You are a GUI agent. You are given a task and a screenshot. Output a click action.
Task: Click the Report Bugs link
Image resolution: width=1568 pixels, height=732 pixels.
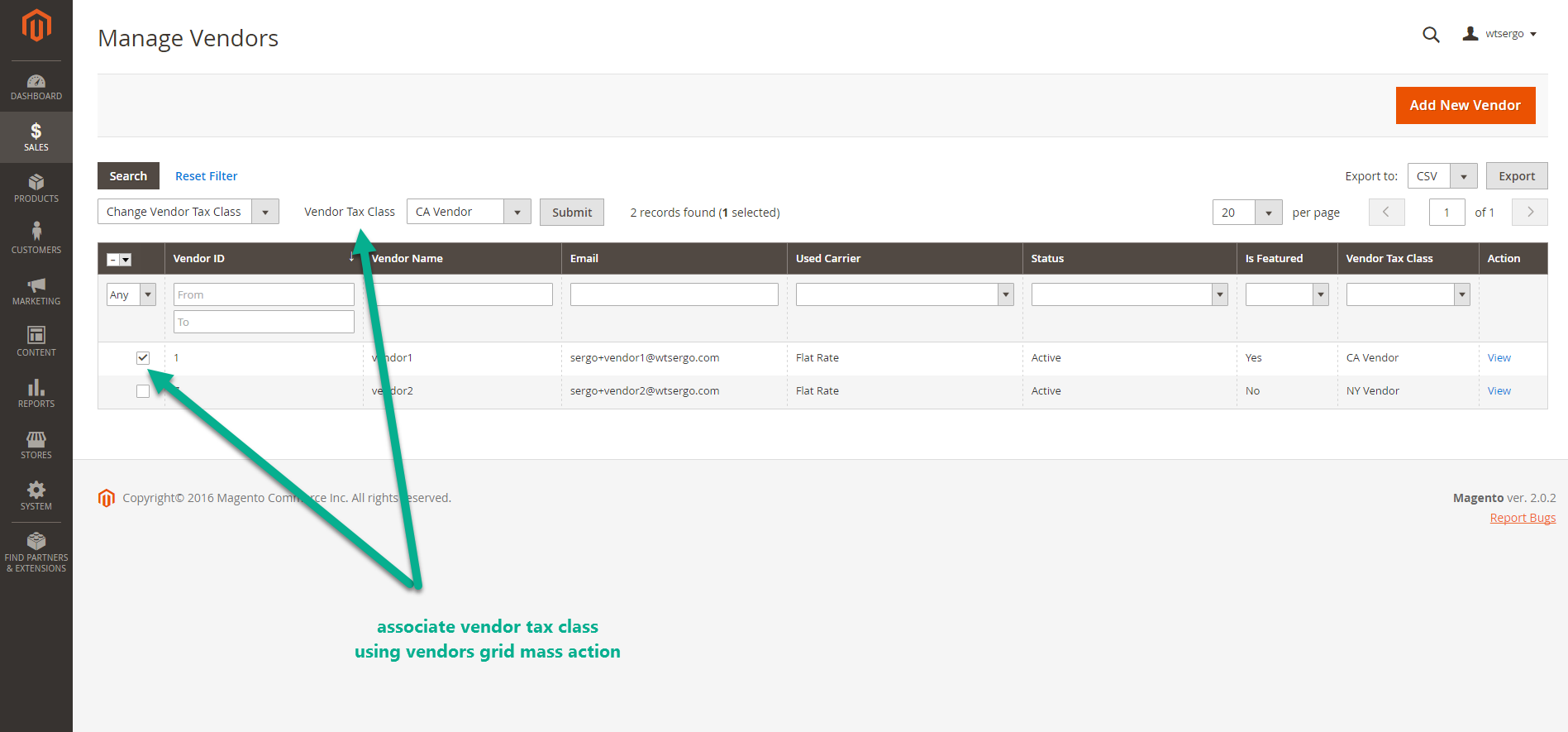pyautogui.click(x=1523, y=518)
